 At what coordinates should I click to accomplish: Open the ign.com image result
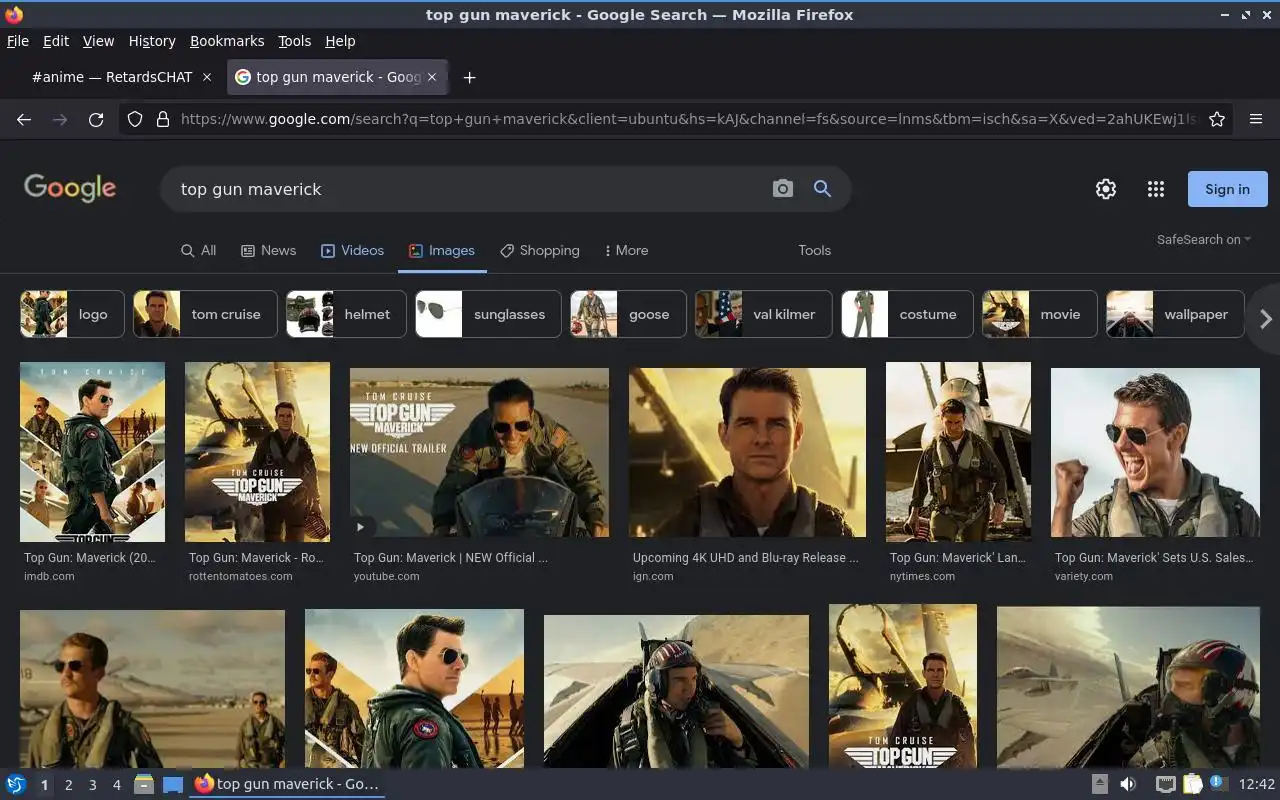point(747,452)
